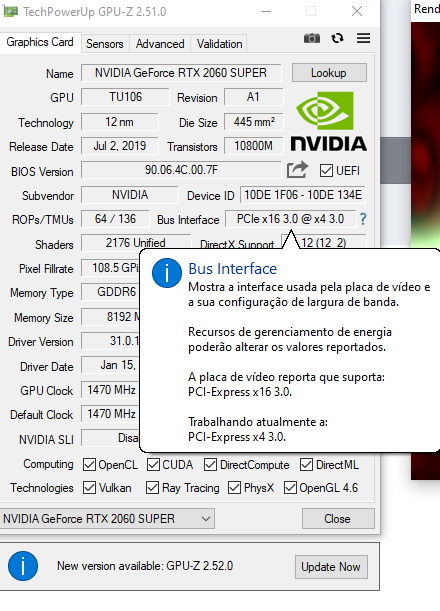
Task: Click the Bus Interface field PCIe x16 3.0
Action: pos(290,219)
